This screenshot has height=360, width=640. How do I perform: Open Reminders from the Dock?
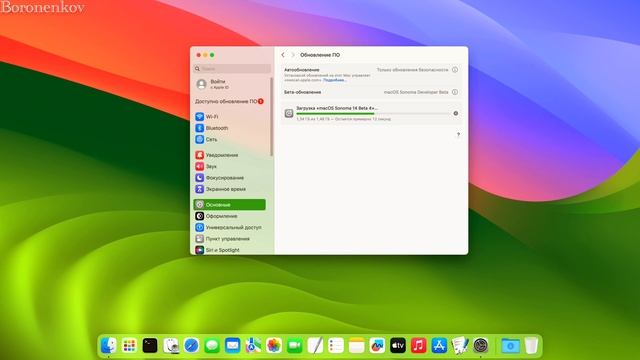336,346
